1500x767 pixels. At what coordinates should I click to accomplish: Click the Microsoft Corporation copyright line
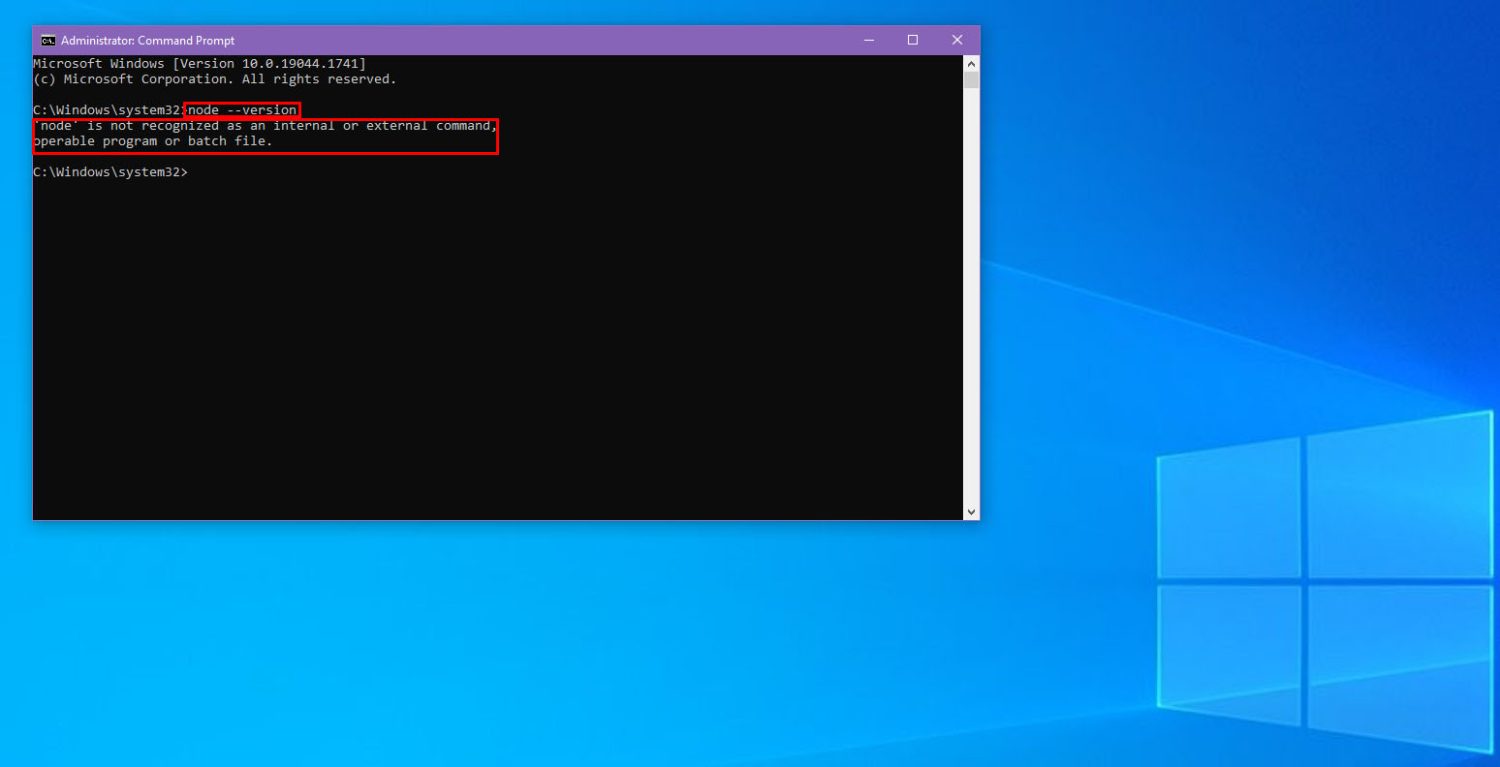click(215, 78)
